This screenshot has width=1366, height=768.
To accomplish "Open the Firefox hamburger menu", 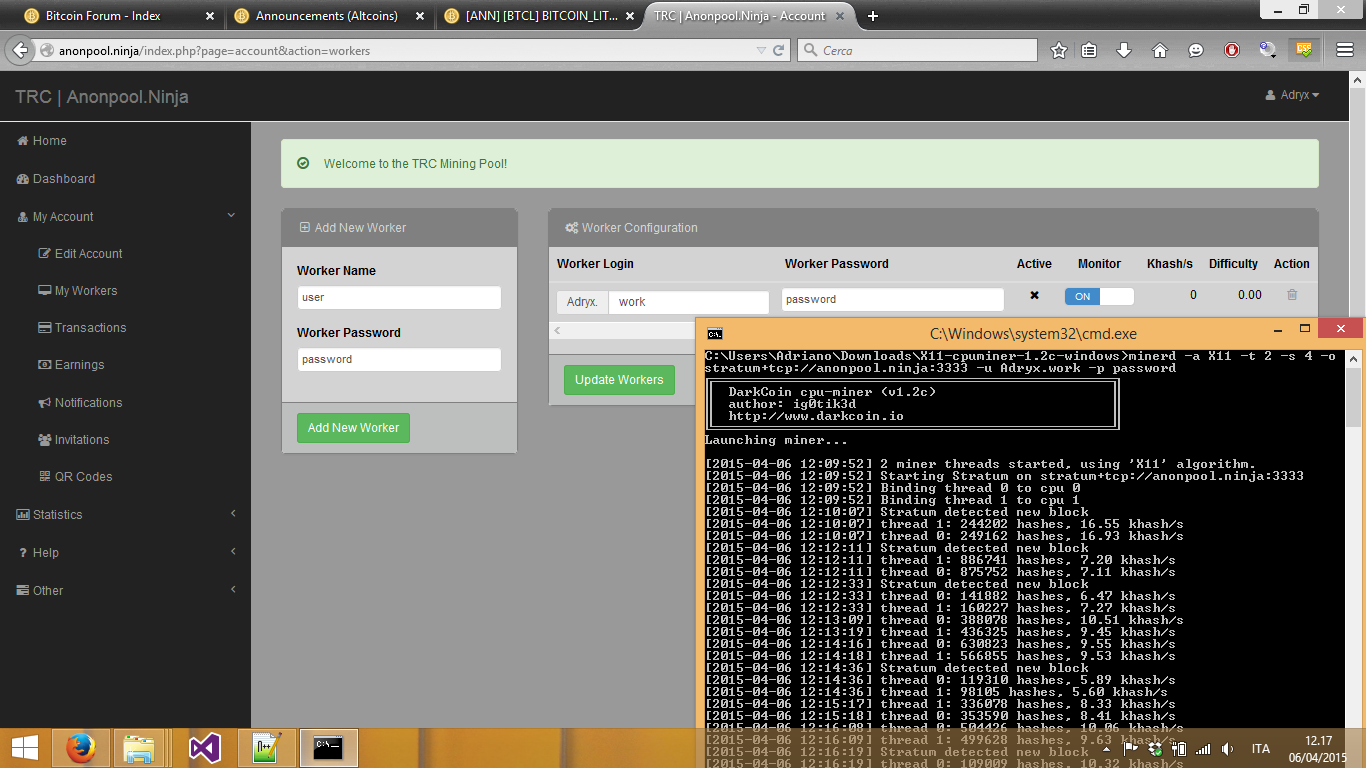I will tap(1343, 50).
